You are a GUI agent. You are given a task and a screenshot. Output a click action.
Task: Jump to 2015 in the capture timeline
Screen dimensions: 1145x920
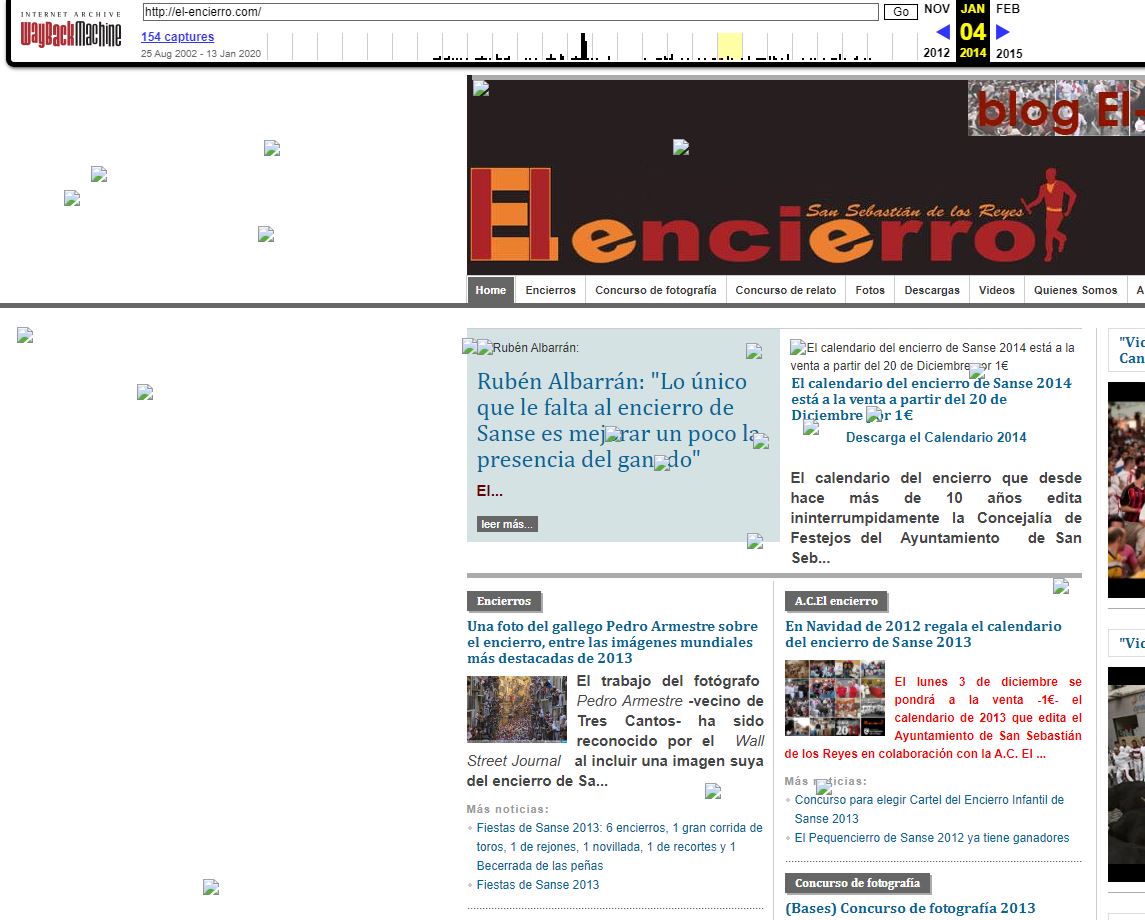[1009, 53]
